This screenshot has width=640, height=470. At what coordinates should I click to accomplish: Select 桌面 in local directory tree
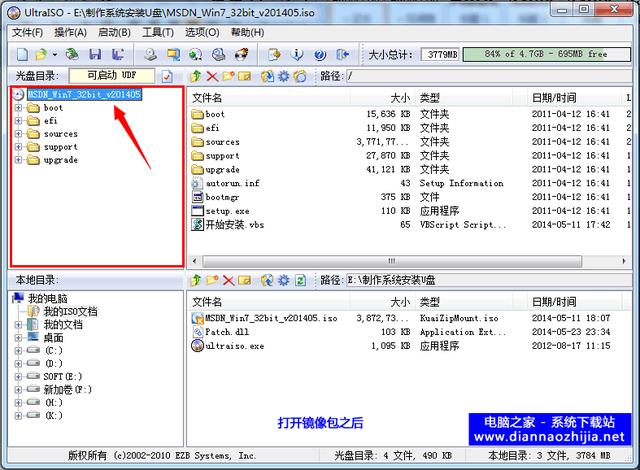pos(53,338)
